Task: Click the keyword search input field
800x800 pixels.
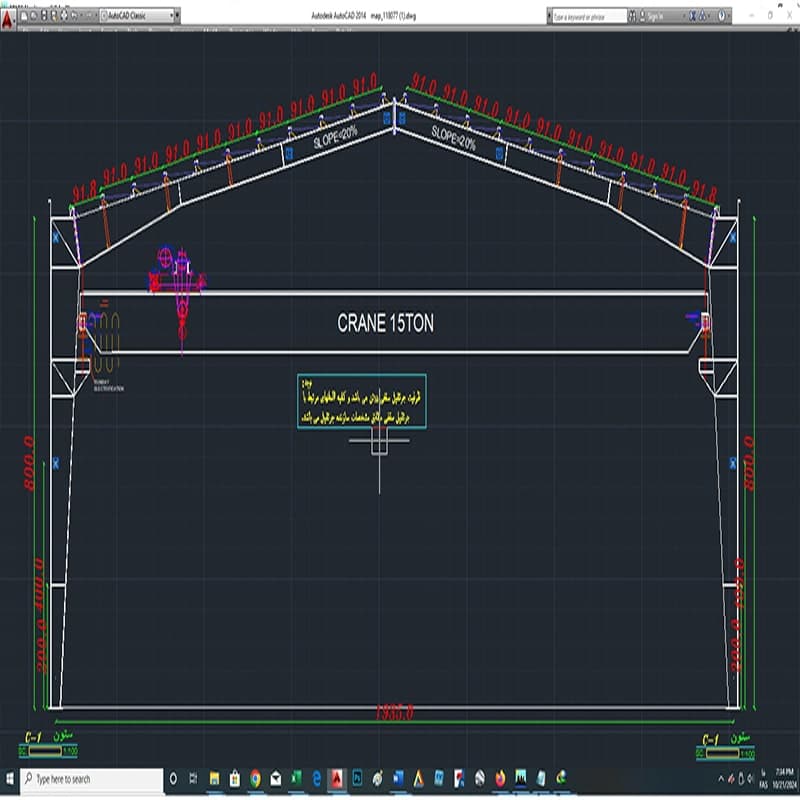Action: tap(589, 17)
